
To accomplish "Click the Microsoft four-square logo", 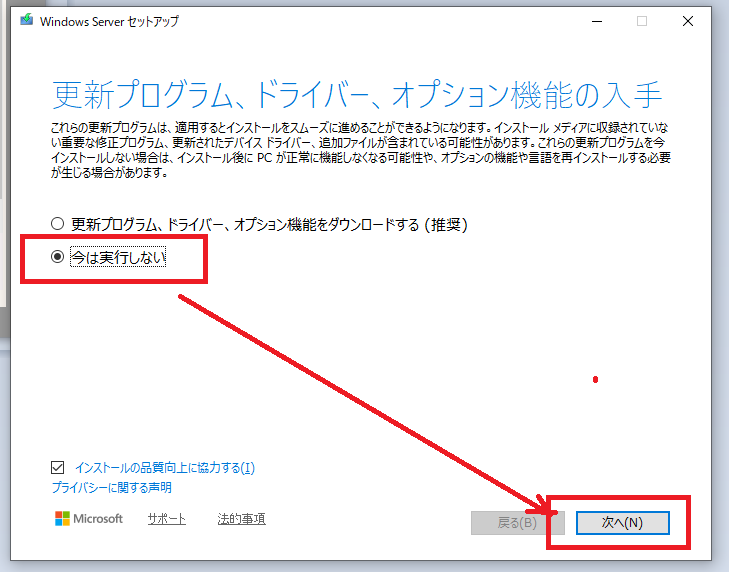I will tap(62, 519).
